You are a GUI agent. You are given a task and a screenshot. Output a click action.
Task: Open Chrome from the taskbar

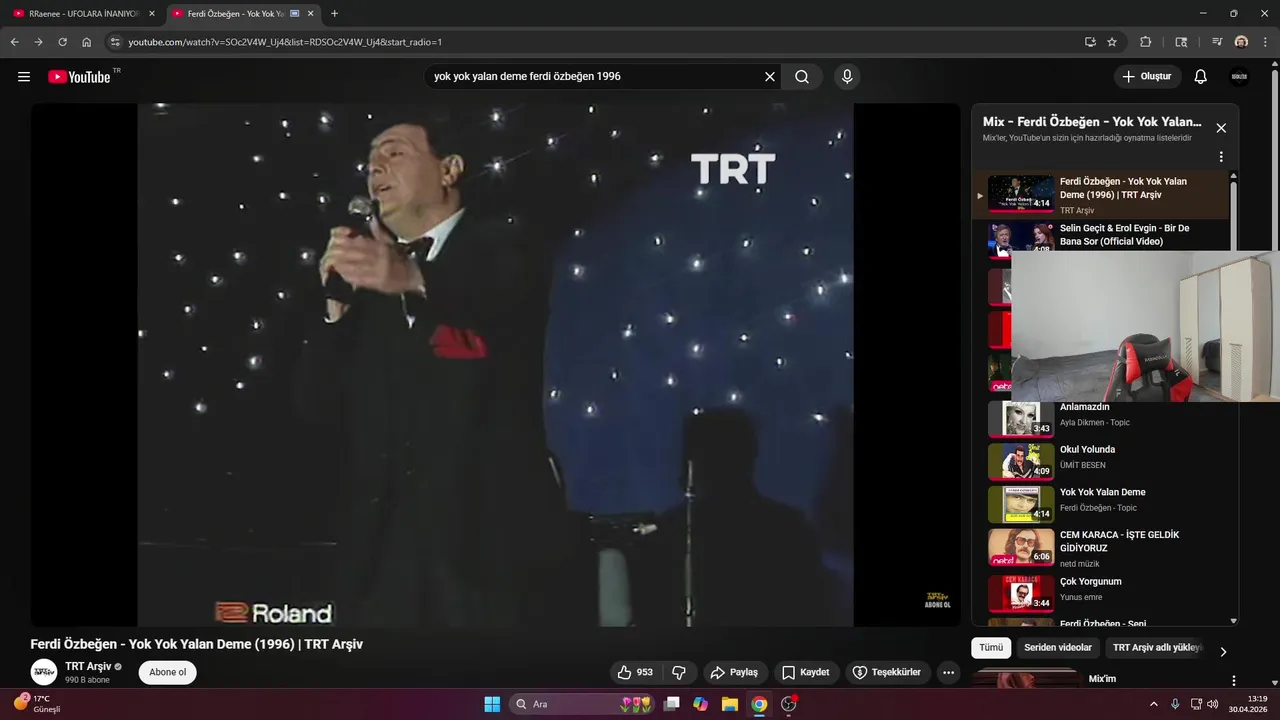tap(759, 704)
